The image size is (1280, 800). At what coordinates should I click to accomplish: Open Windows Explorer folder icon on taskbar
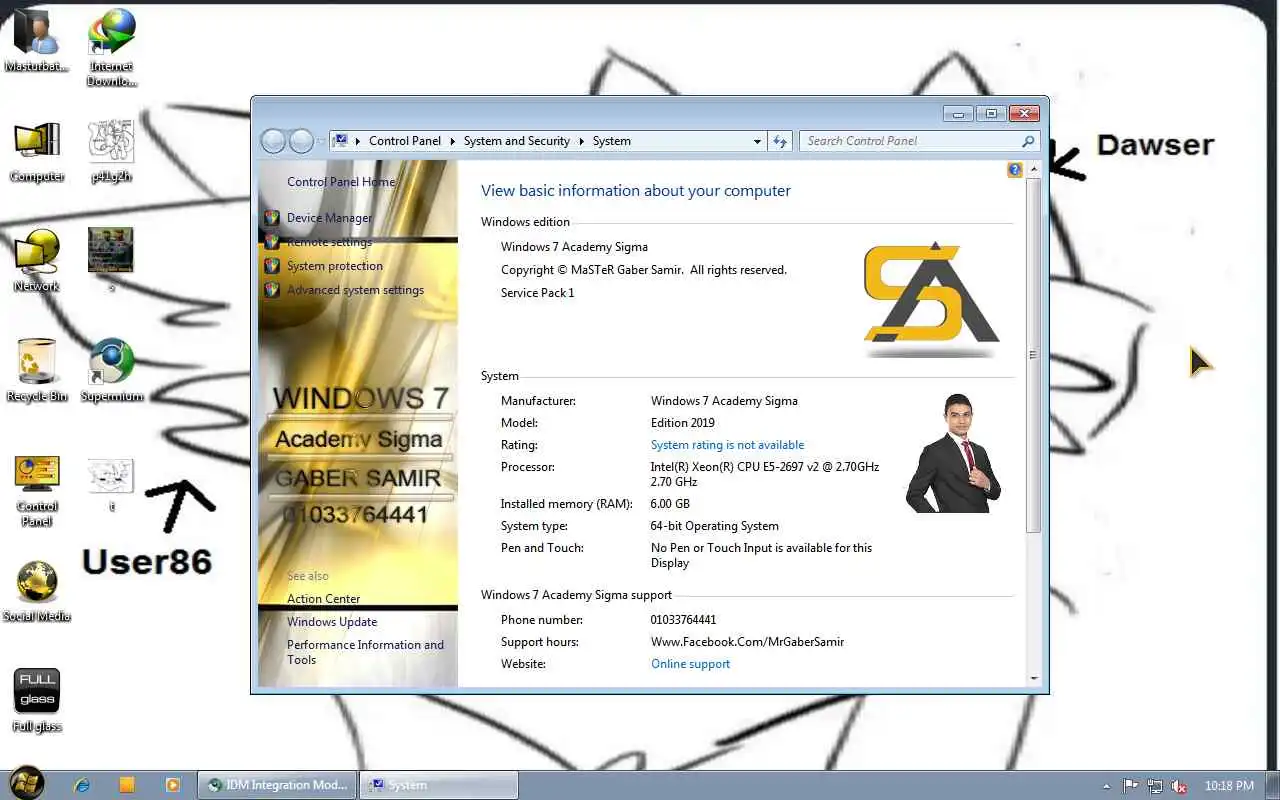[x=127, y=785]
